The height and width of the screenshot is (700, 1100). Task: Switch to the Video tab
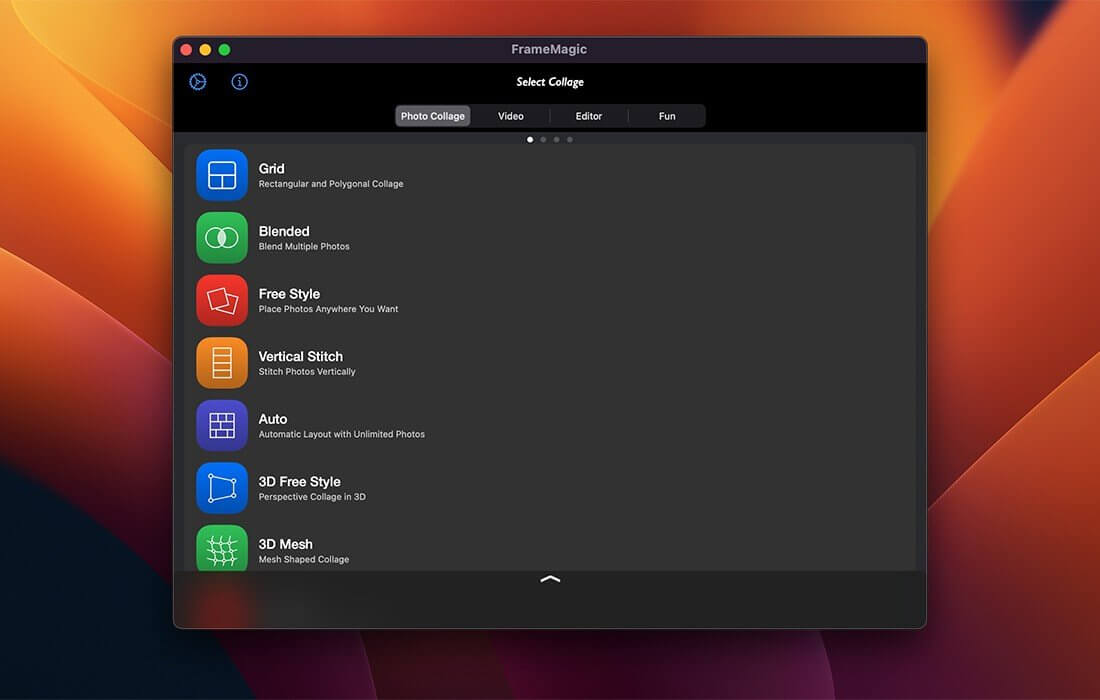tap(510, 115)
